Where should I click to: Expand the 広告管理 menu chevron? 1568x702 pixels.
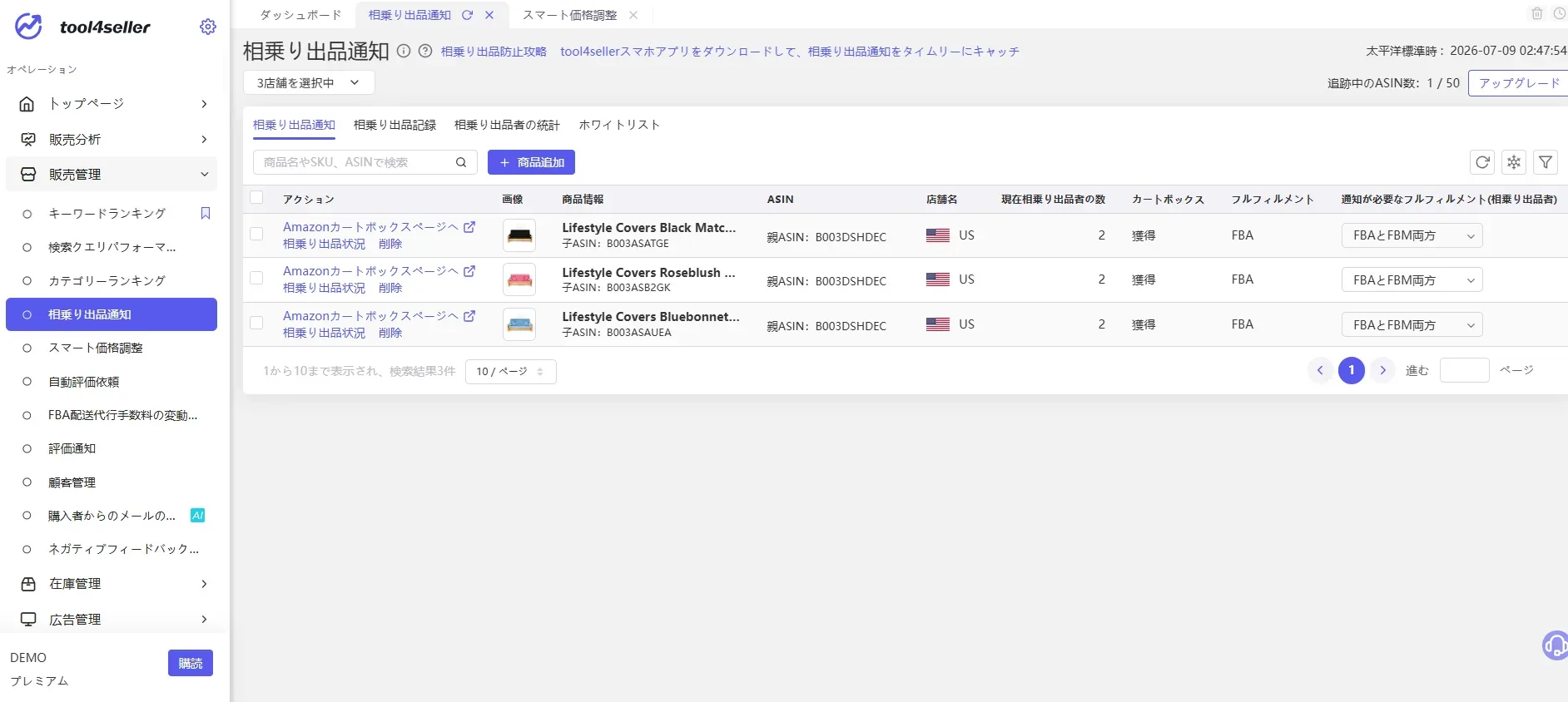pyautogui.click(x=204, y=620)
